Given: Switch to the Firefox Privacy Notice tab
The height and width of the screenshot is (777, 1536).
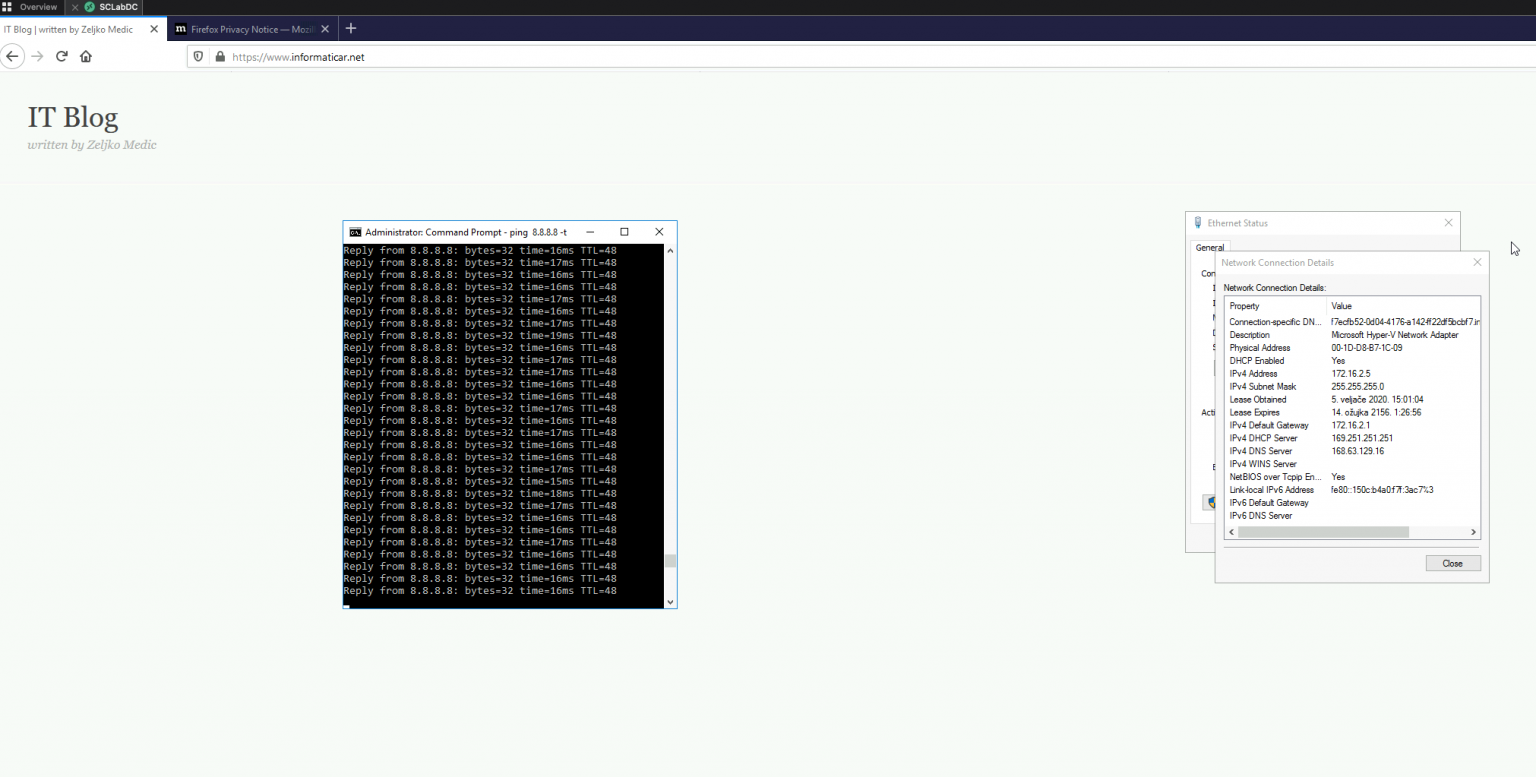Looking at the screenshot, I should [x=250, y=28].
